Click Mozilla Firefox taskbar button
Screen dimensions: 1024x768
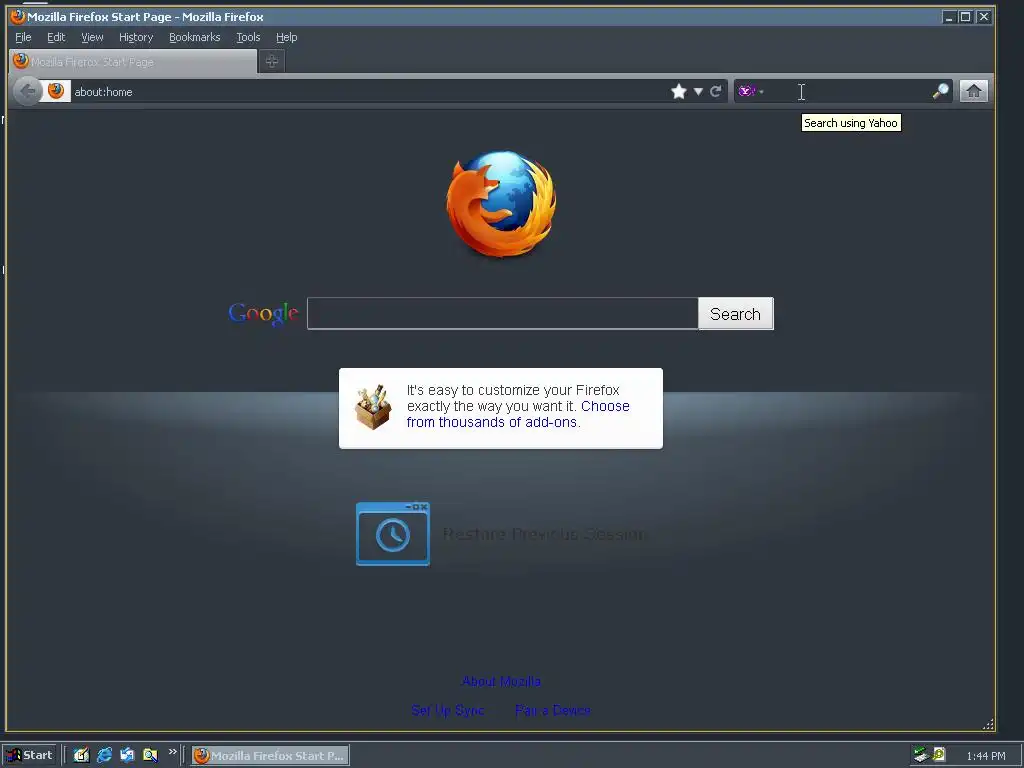tap(270, 756)
